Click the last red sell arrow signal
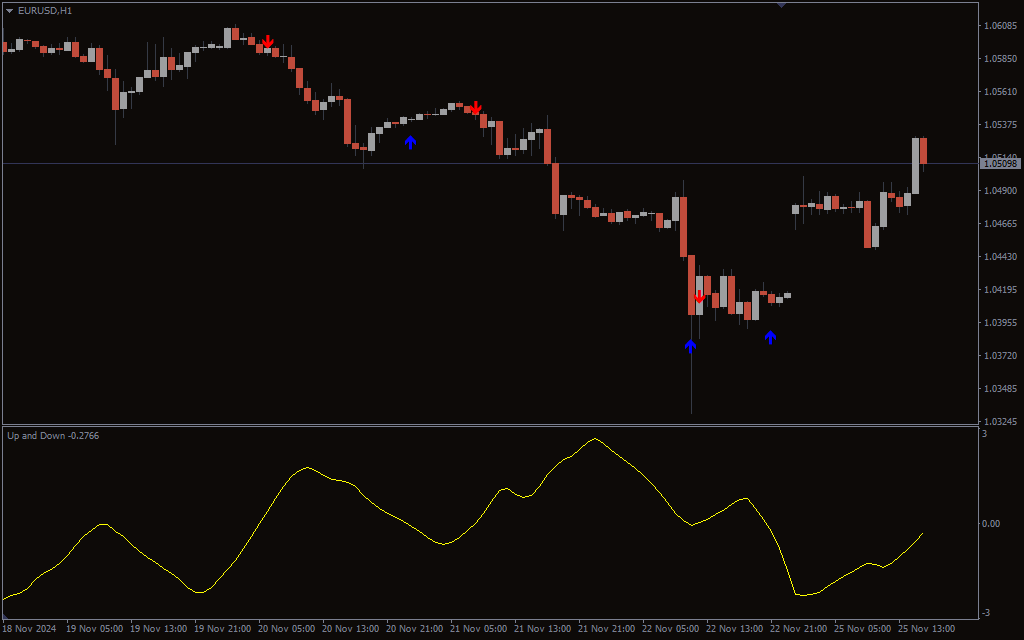 click(x=699, y=297)
